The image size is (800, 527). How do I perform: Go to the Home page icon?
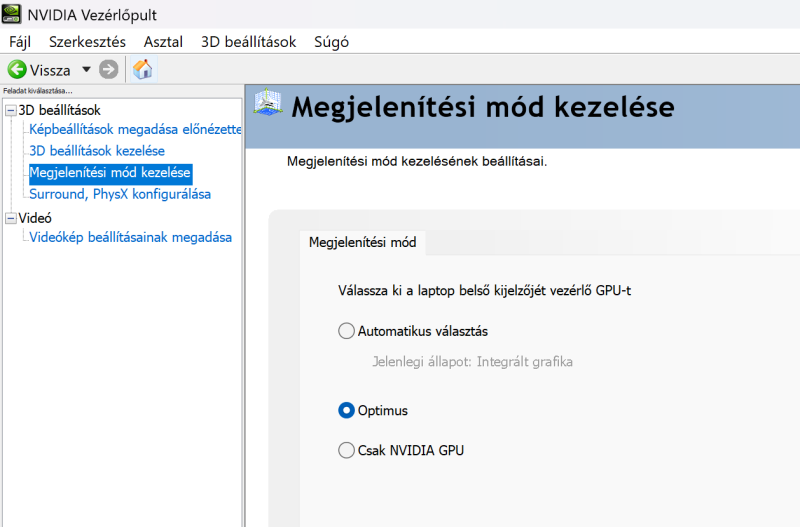click(x=143, y=70)
